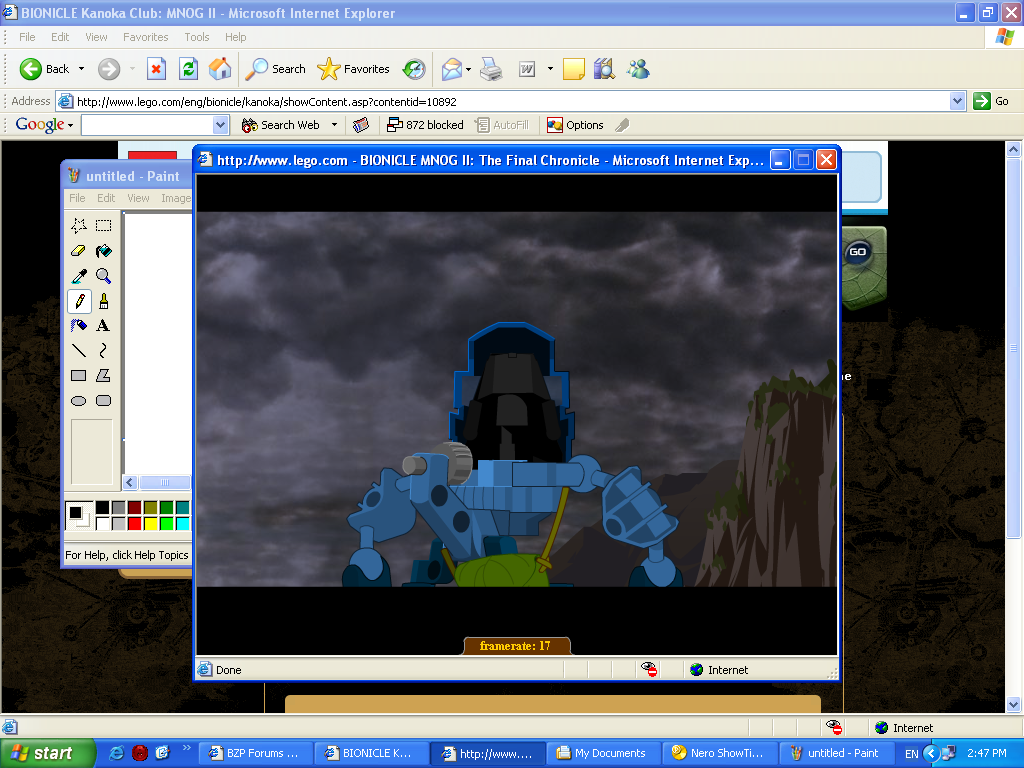Click Search Web button on Google toolbar
This screenshot has width=1024, height=768.
(281, 125)
